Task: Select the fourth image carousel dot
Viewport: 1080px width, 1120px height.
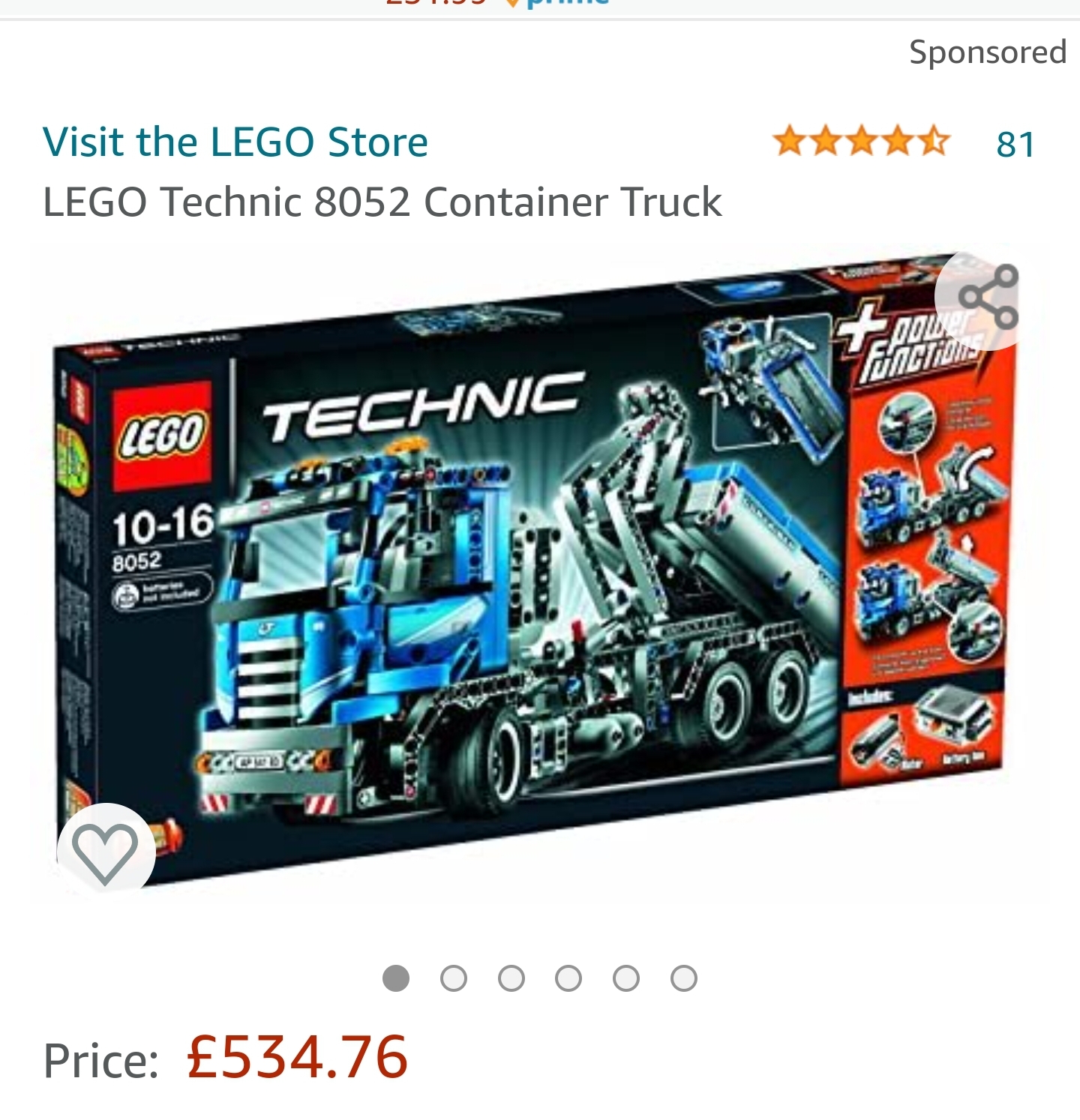Action: 568,978
